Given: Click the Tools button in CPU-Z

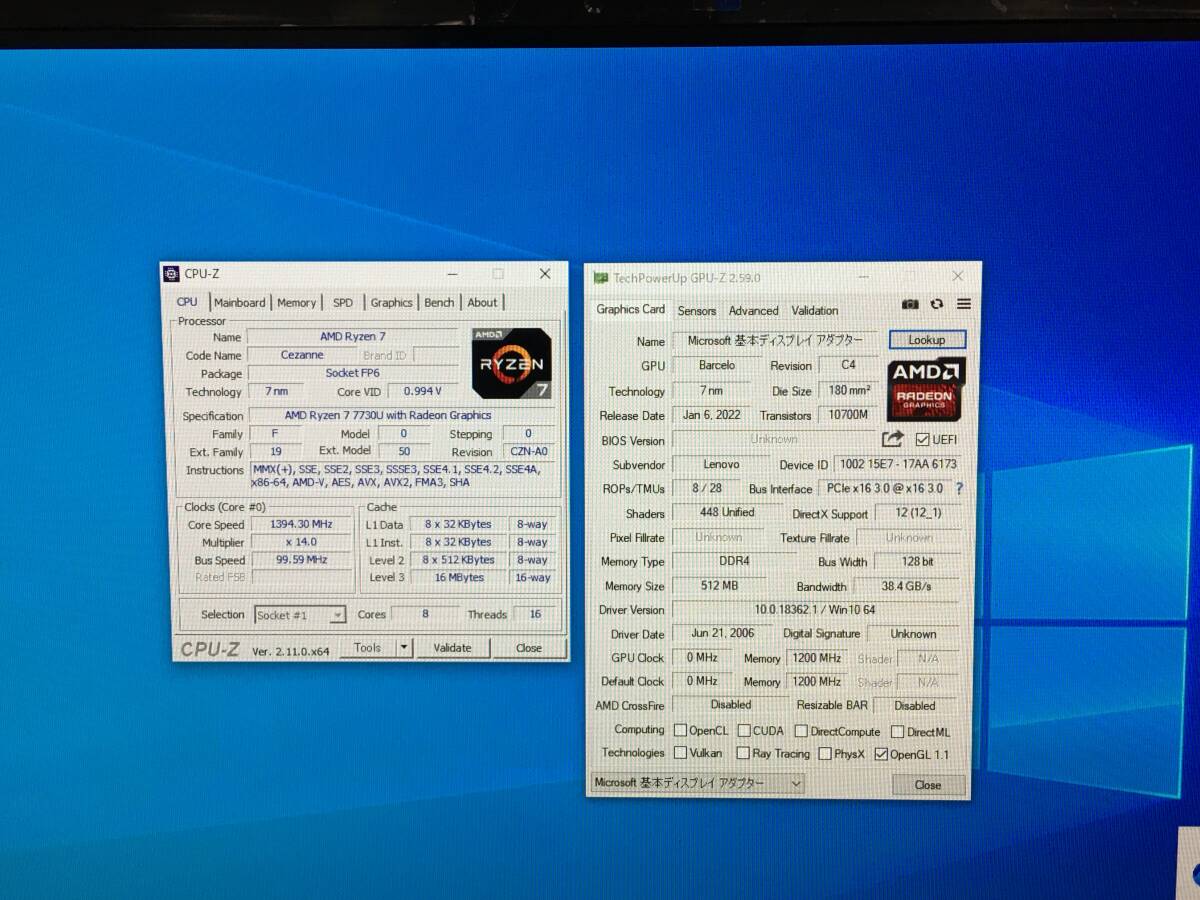Looking at the screenshot, I should (368, 648).
